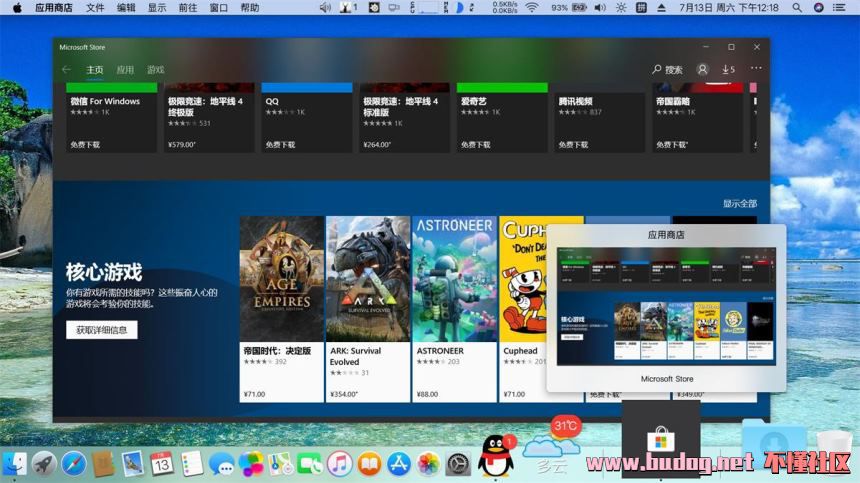Viewport: 860px width, 483px height.
Task: Open Calendar from the Dock
Action: 162,464
